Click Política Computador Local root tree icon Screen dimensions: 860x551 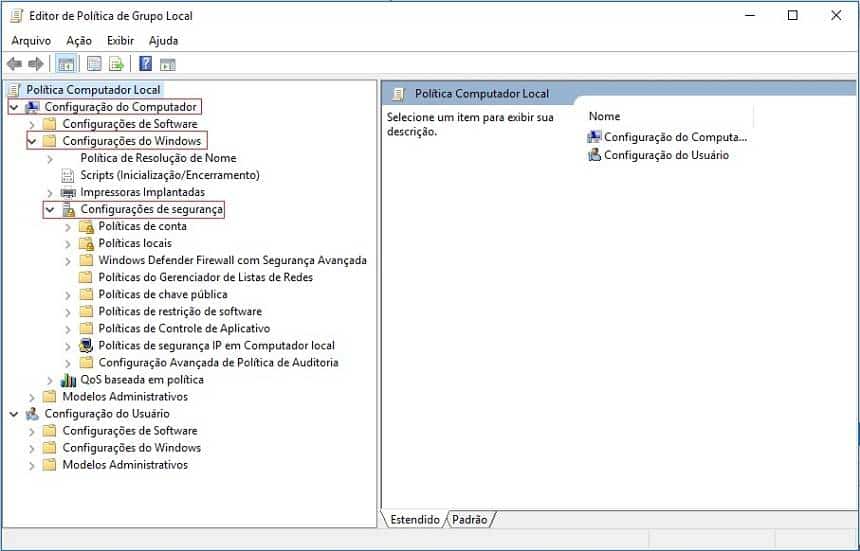pos(15,89)
